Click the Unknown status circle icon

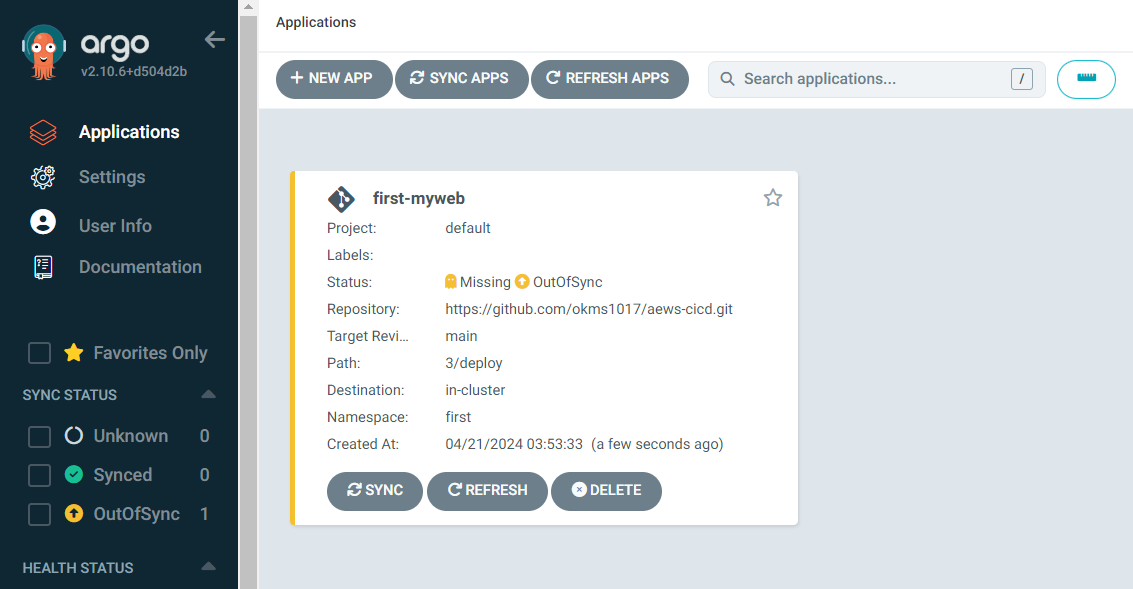(x=74, y=436)
